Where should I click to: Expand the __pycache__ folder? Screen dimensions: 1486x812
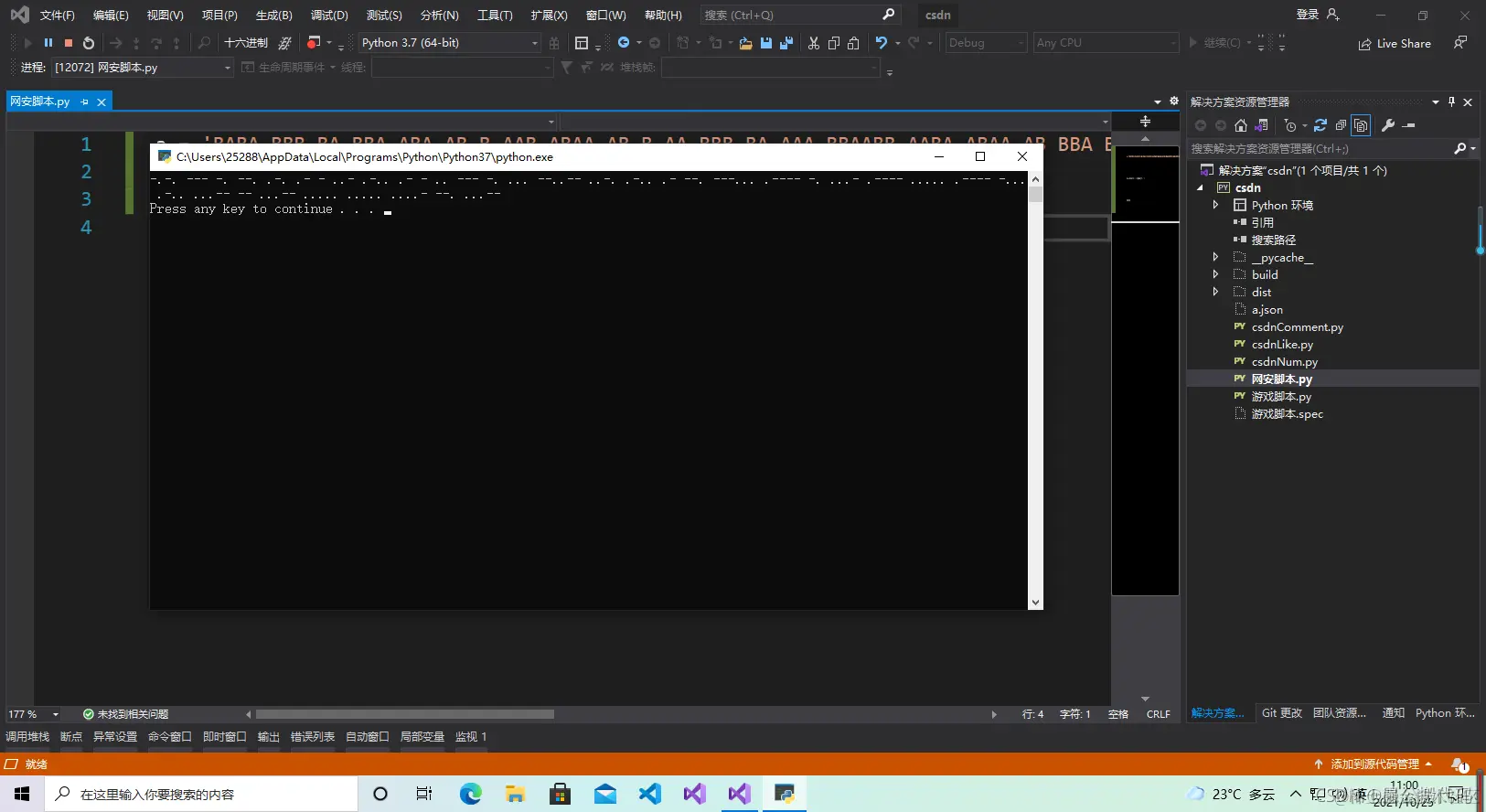1215,257
